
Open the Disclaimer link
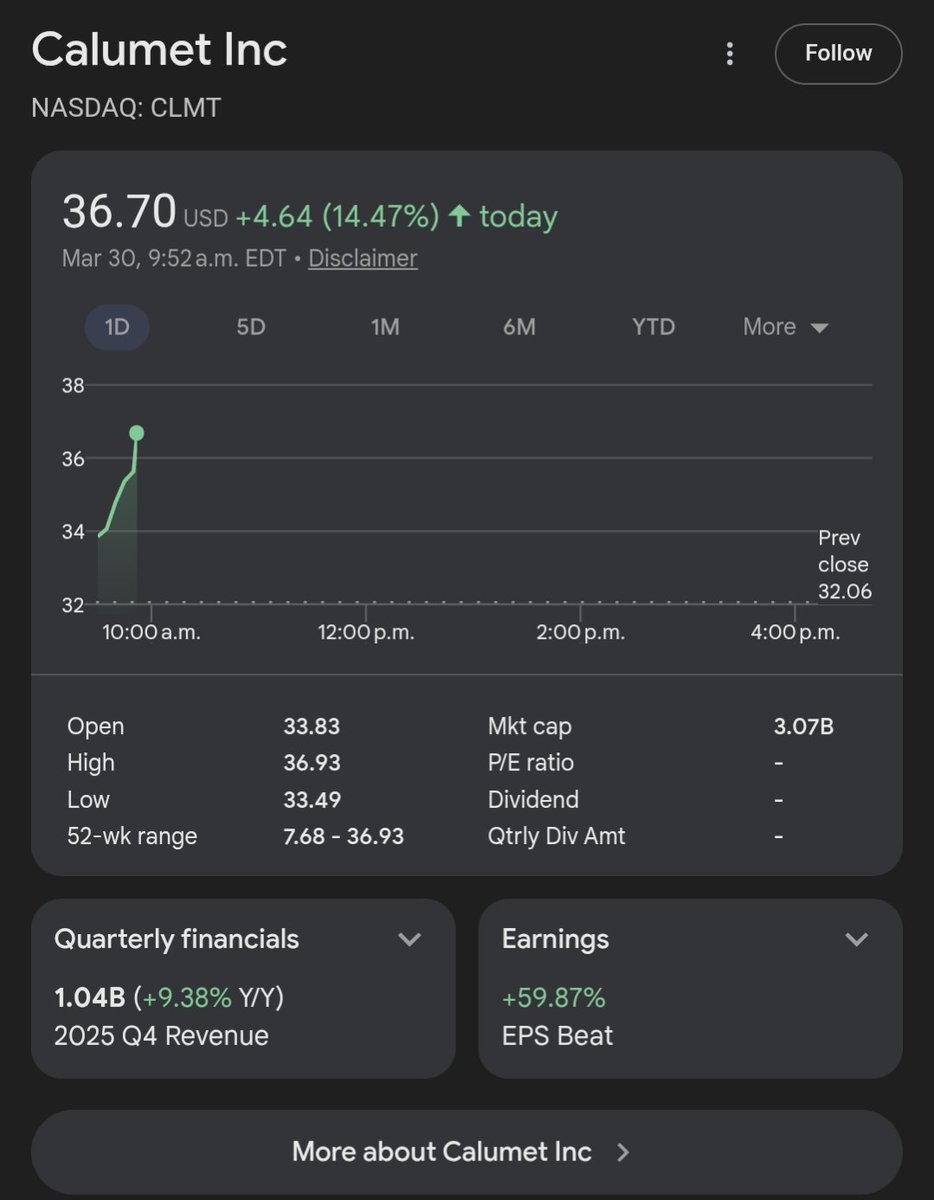(363, 258)
